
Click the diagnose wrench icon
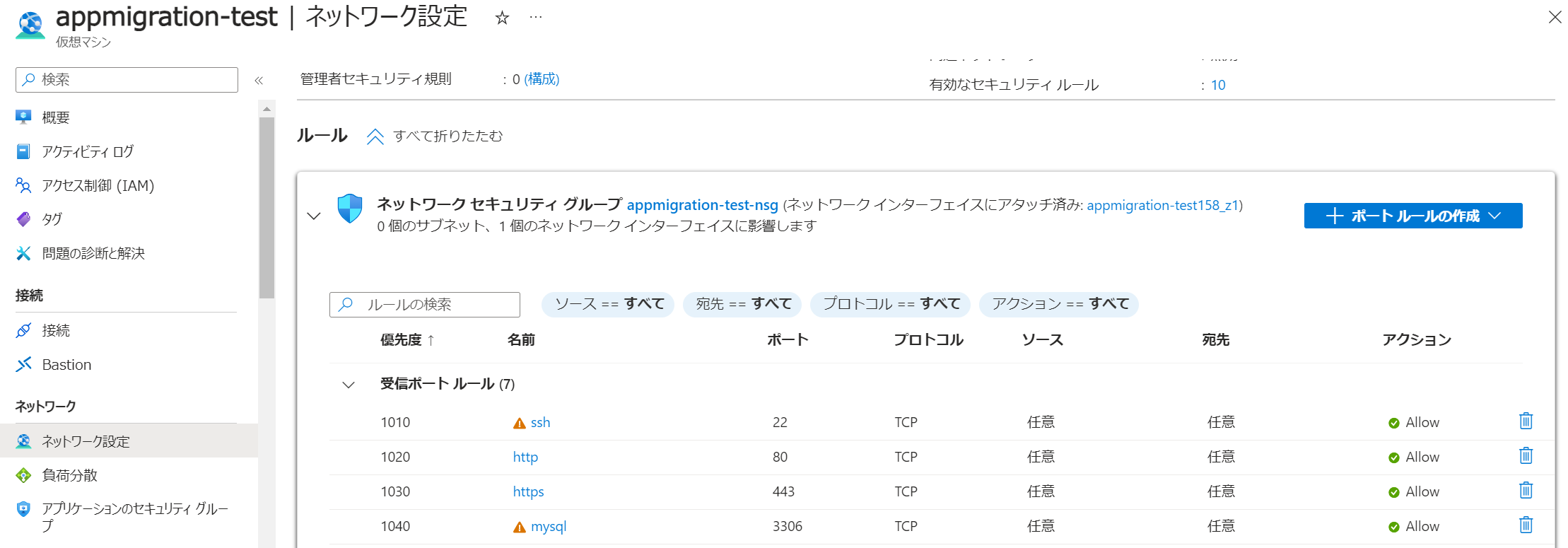(23, 253)
